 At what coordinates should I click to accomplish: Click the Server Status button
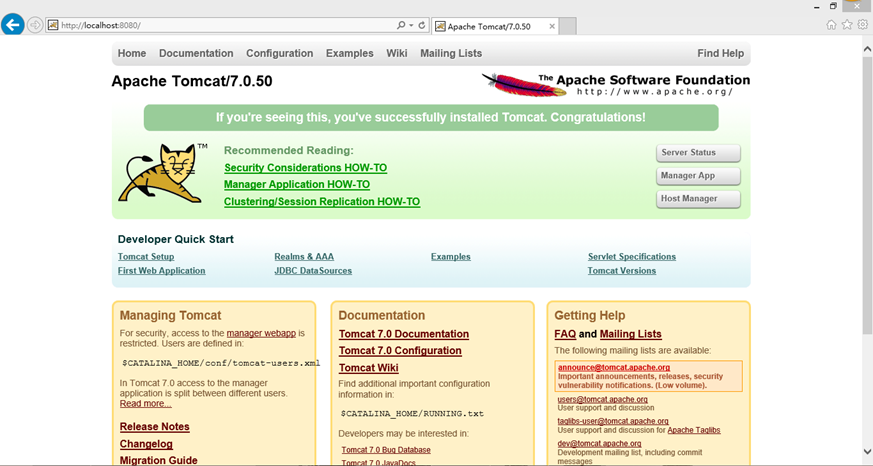tap(698, 153)
